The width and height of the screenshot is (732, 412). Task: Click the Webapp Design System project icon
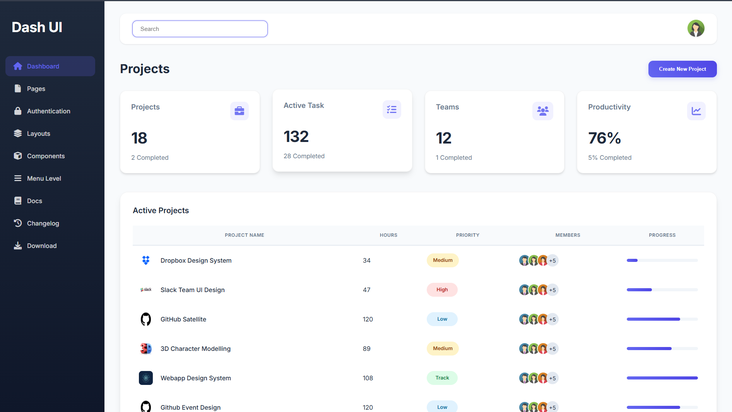click(146, 378)
